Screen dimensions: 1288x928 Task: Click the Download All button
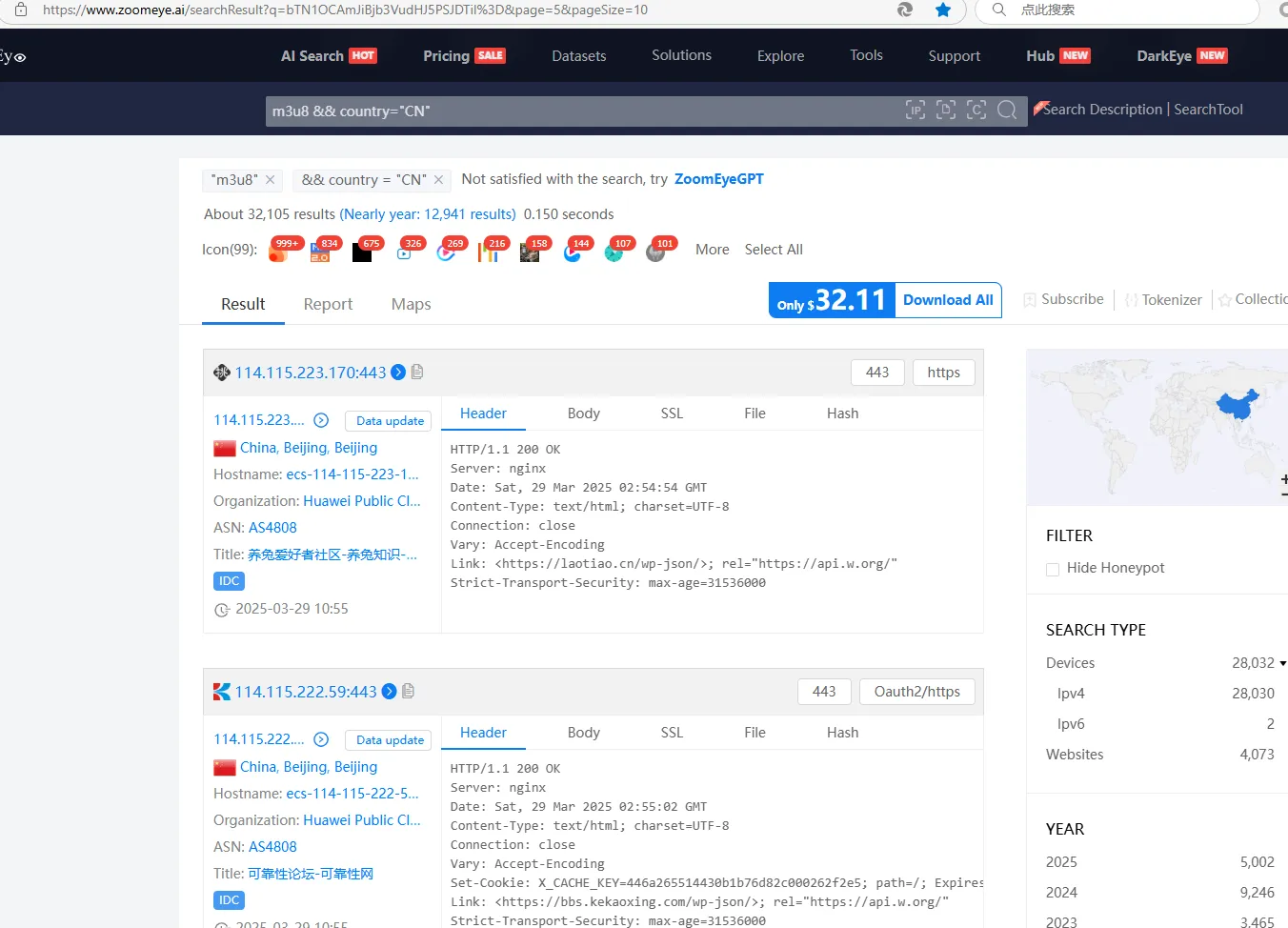pos(948,300)
